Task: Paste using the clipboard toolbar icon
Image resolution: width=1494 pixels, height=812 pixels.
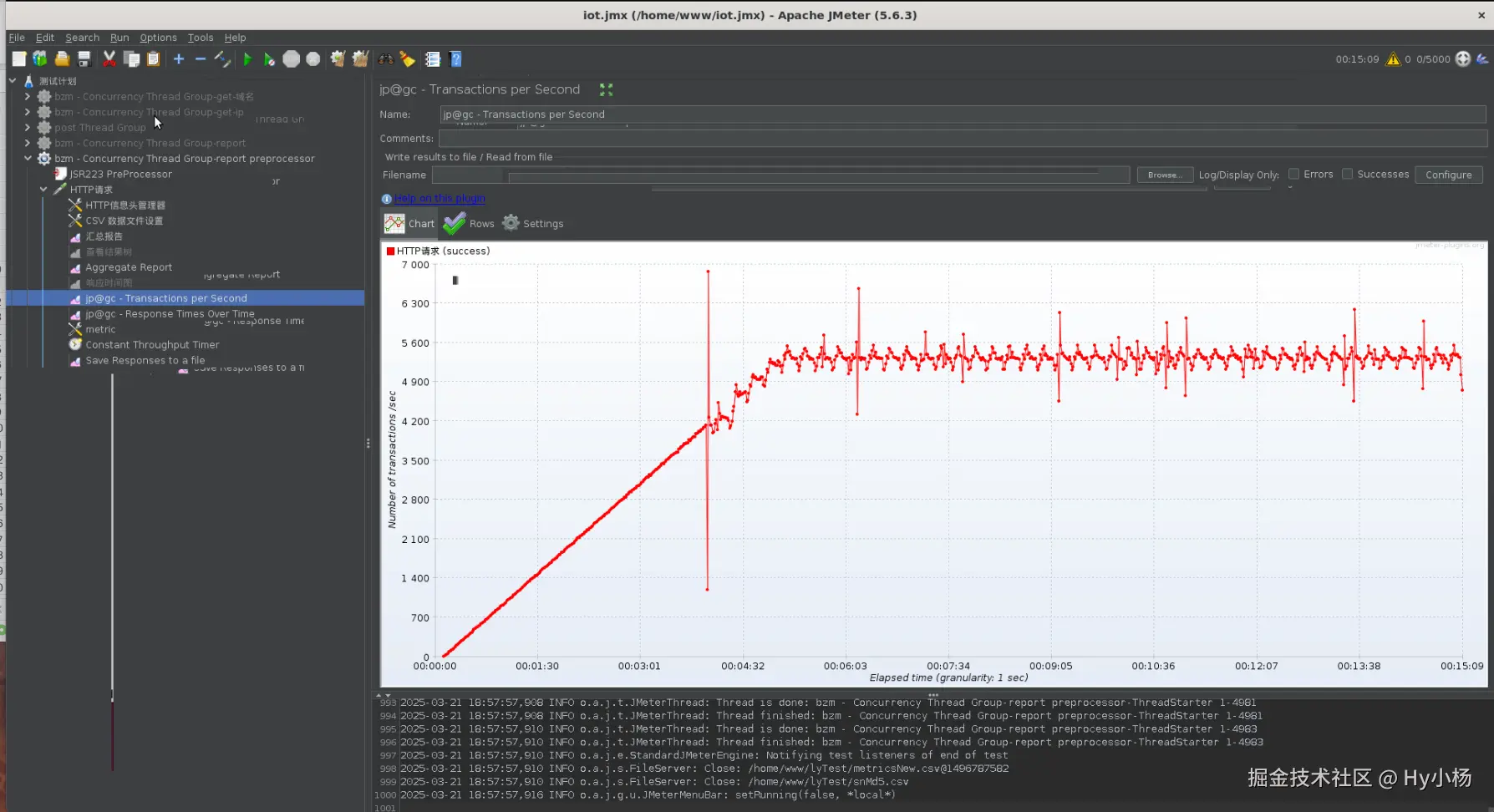Action: pos(153,58)
